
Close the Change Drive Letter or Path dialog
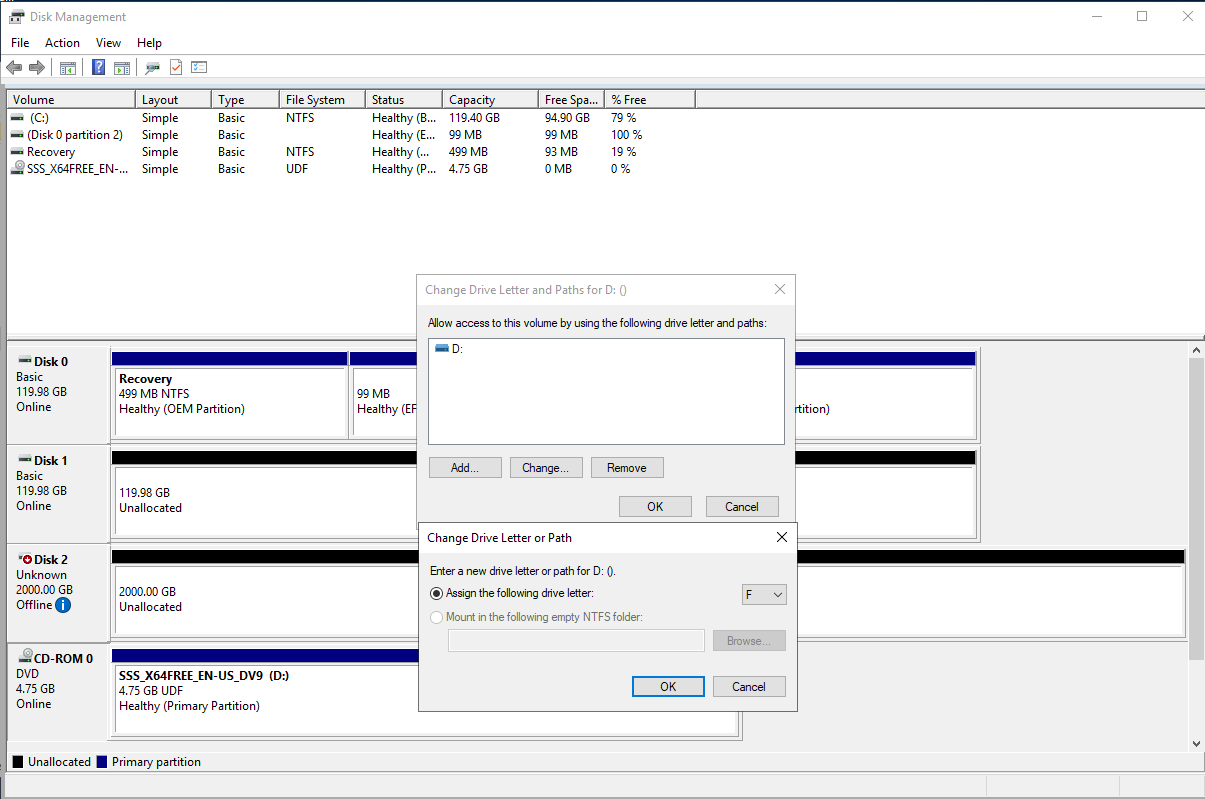(x=781, y=537)
